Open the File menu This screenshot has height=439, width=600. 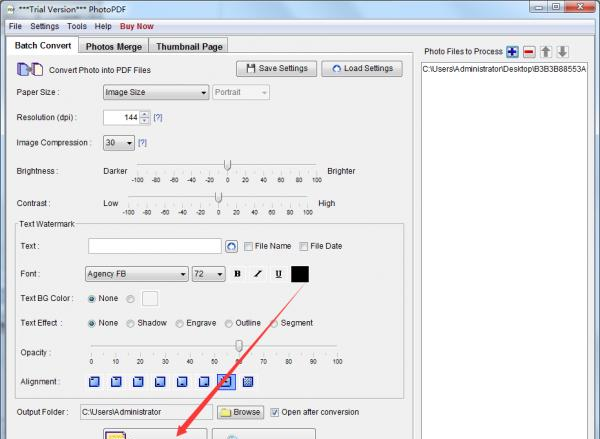click(x=15, y=26)
